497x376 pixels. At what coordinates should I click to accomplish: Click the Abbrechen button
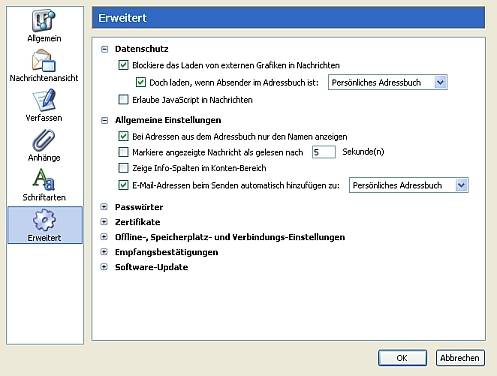point(460,358)
